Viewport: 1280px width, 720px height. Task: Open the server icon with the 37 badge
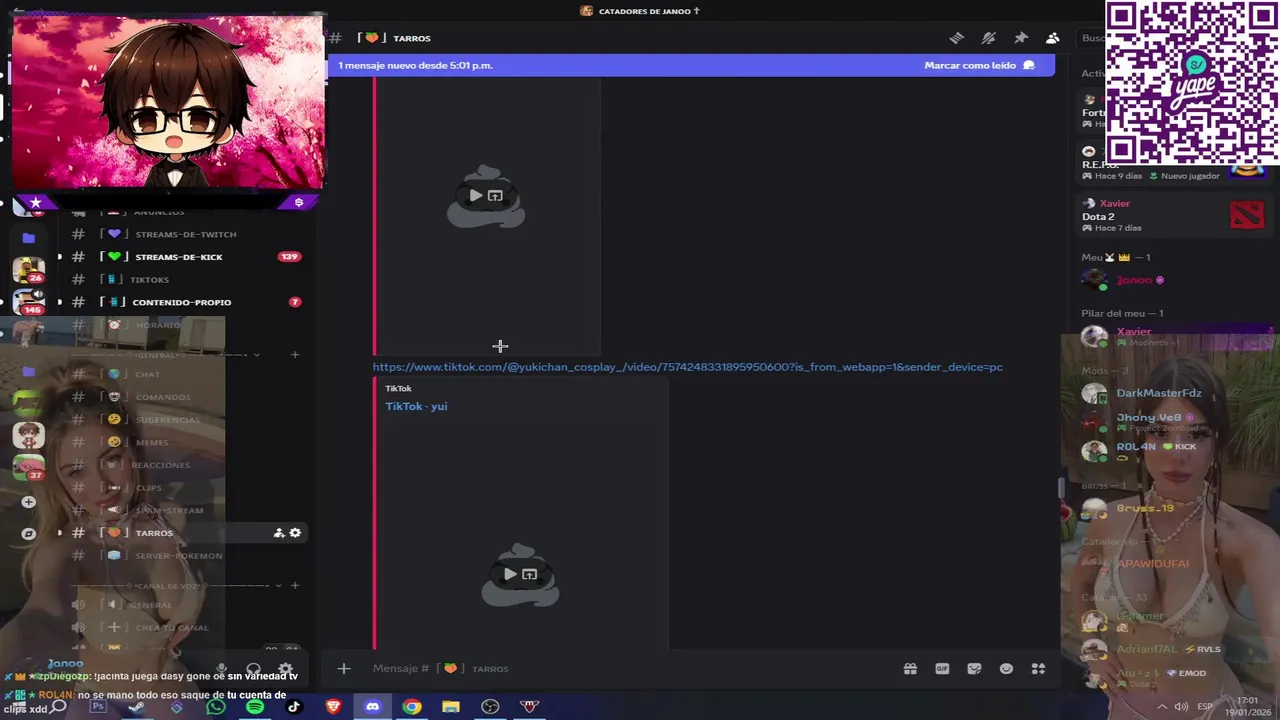[x=28, y=468]
